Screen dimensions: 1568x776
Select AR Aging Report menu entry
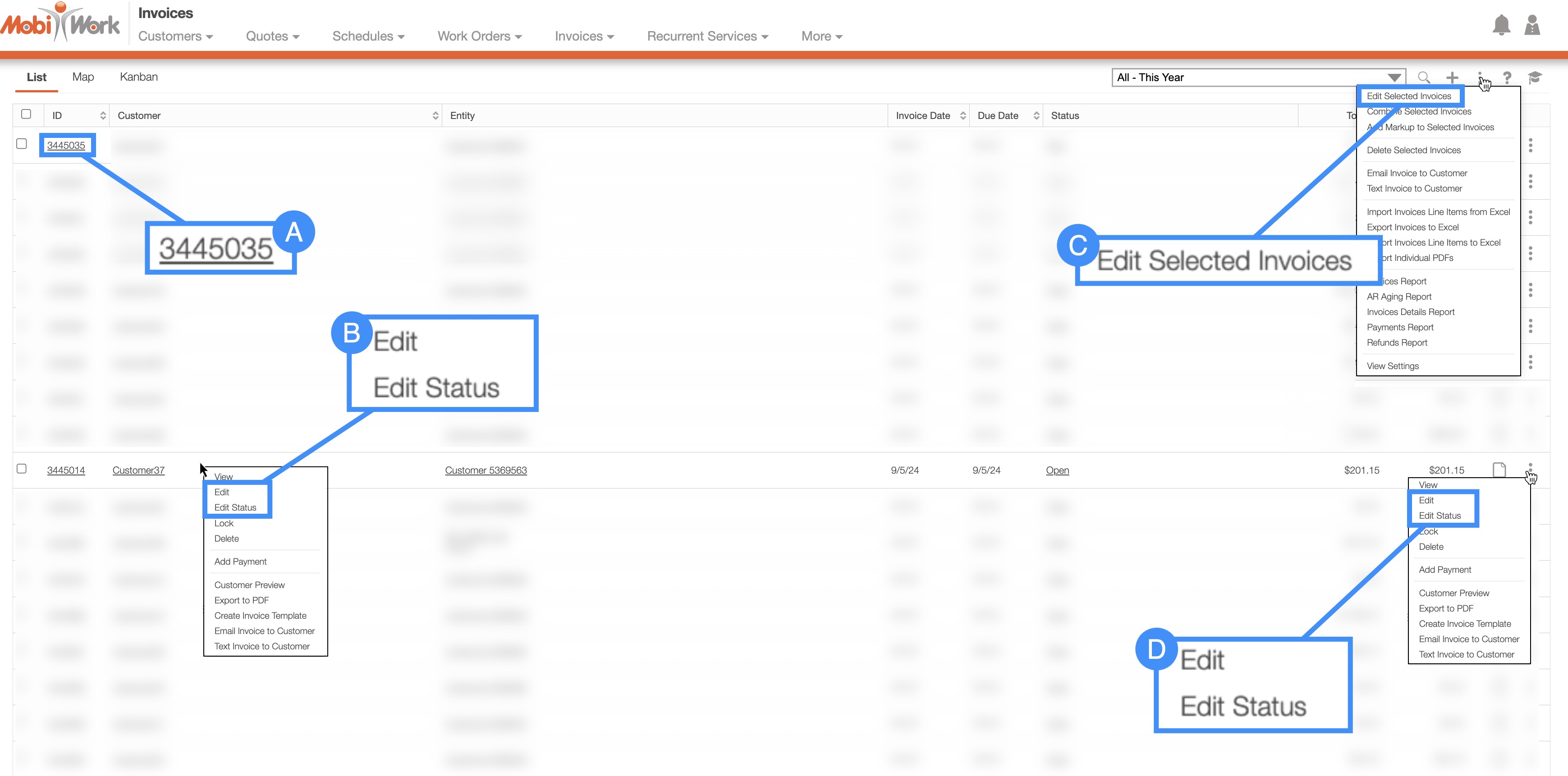(1399, 297)
